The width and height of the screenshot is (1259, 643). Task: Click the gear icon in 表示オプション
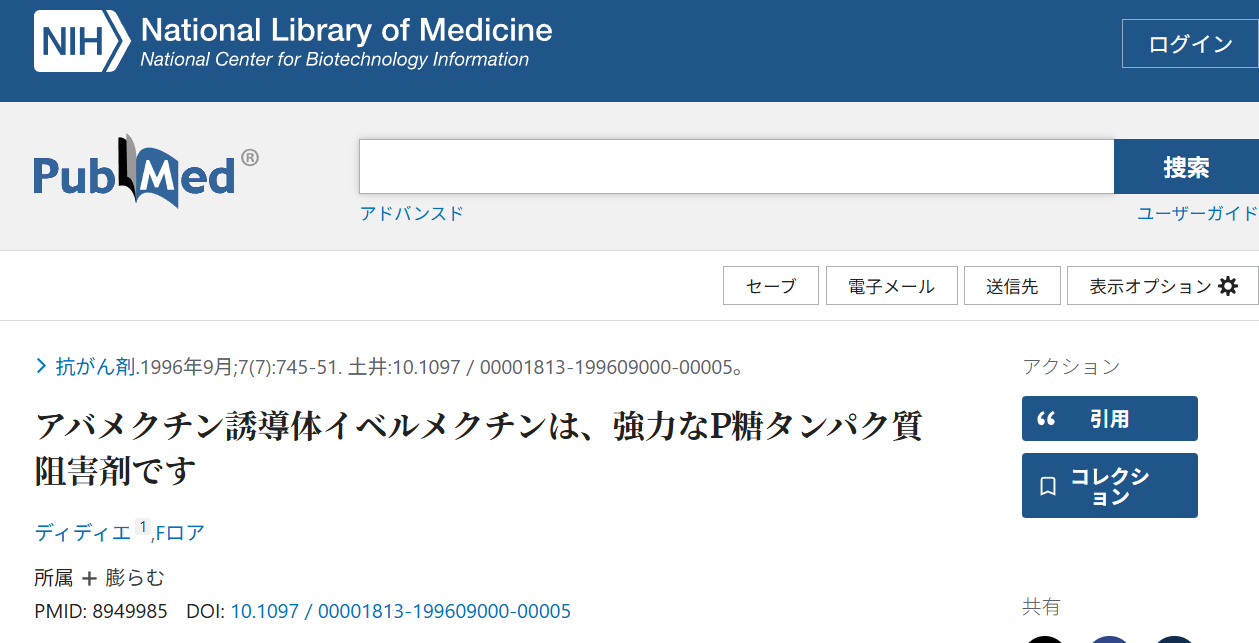pyautogui.click(x=1228, y=286)
